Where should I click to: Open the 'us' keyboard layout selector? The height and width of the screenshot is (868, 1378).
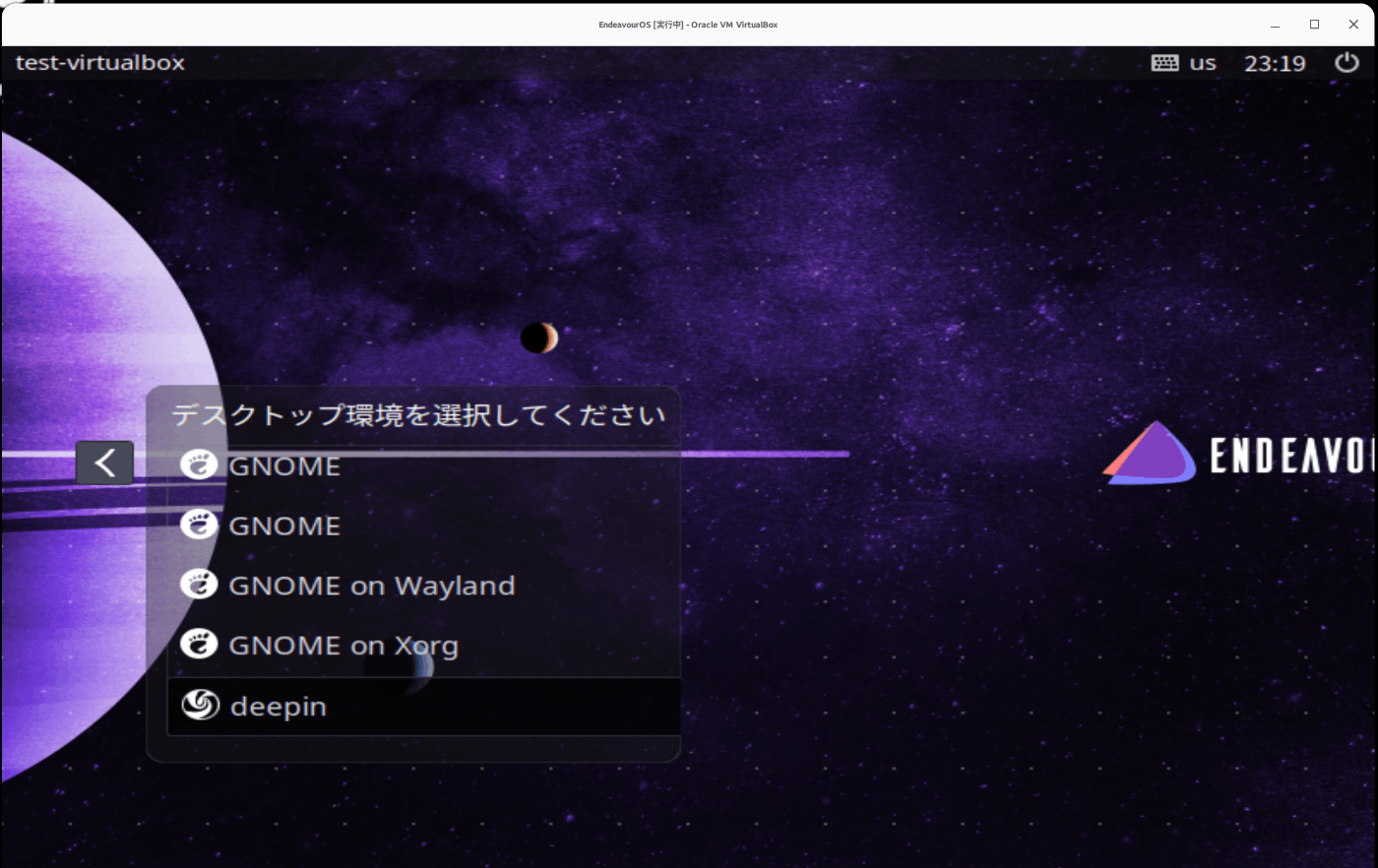1202,63
